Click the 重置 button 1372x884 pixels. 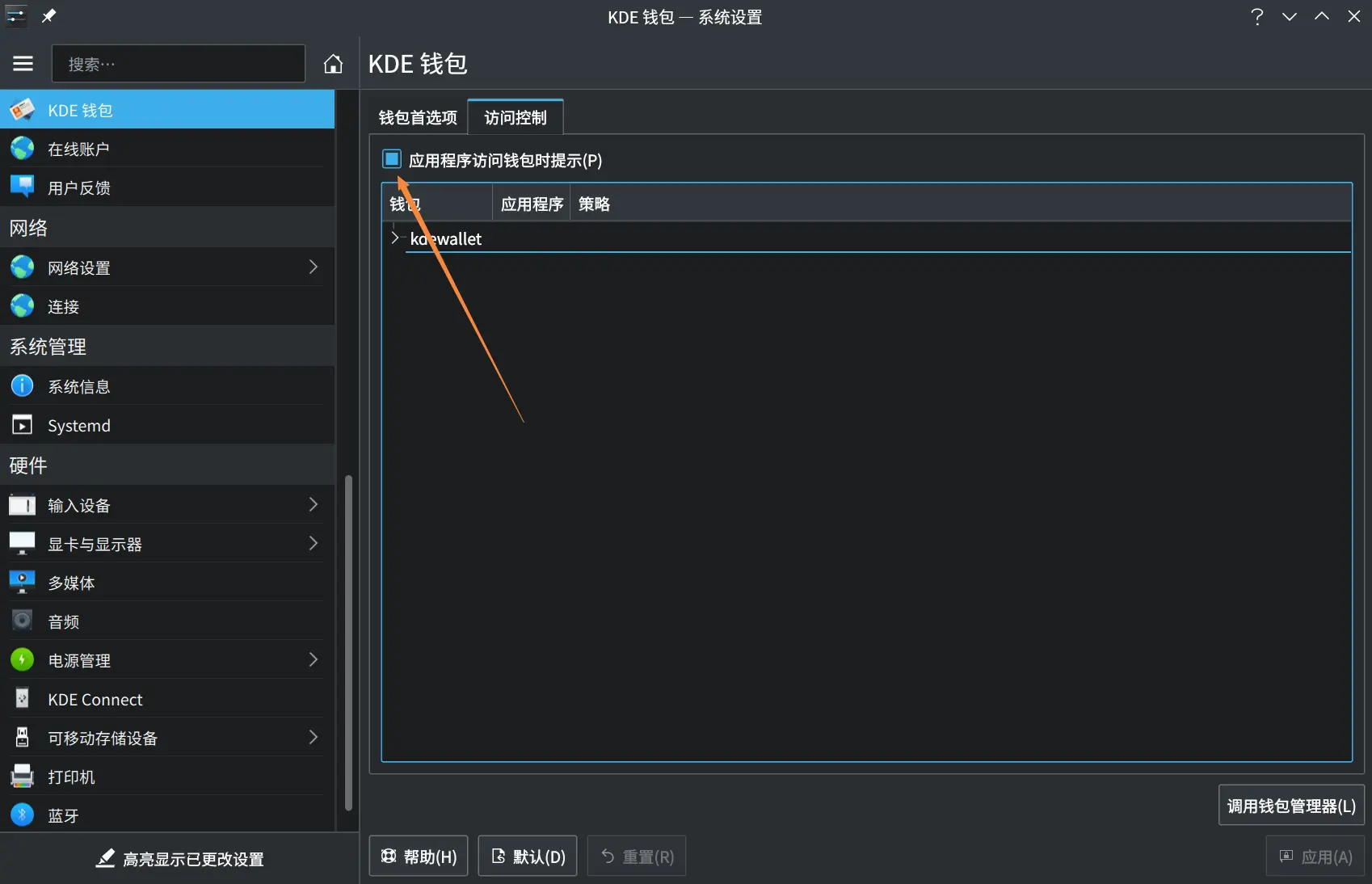pos(637,857)
